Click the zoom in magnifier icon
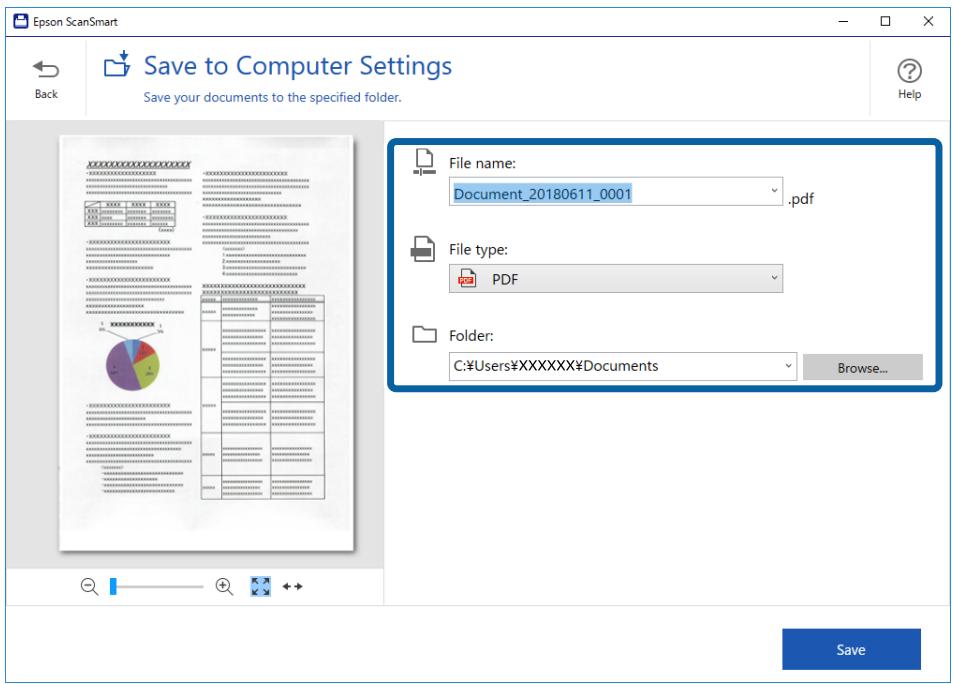The height and width of the screenshot is (684, 954). (x=224, y=587)
